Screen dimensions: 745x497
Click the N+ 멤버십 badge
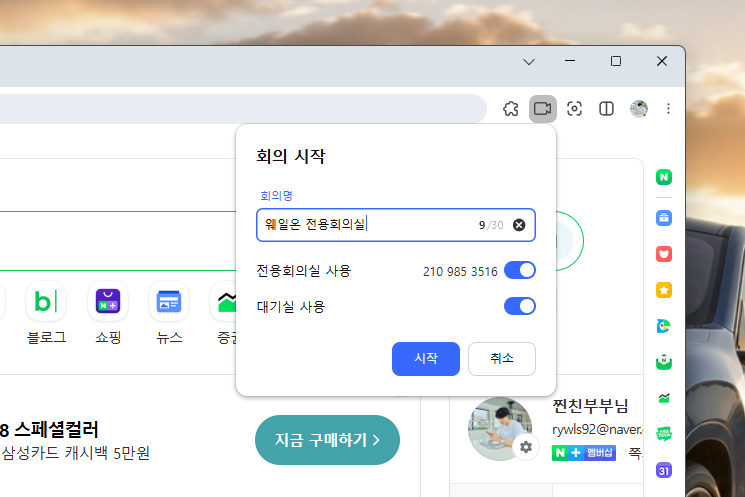point(584,453)
